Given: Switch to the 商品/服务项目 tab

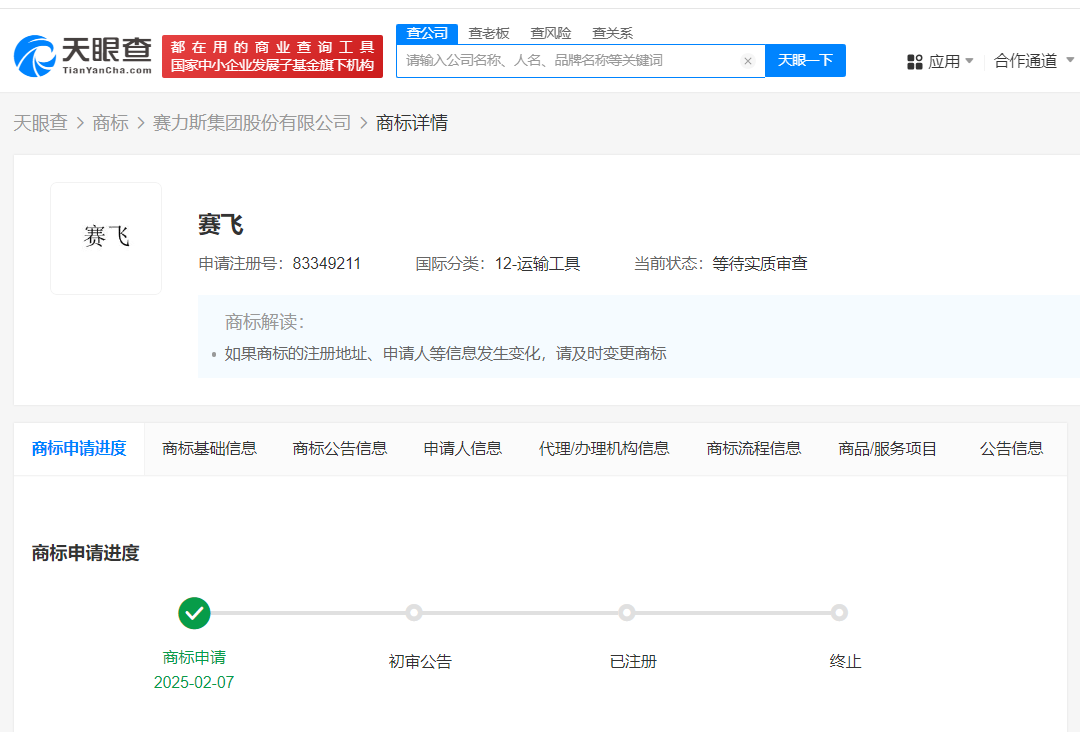Looking at the screenshot, I should 887,448.
